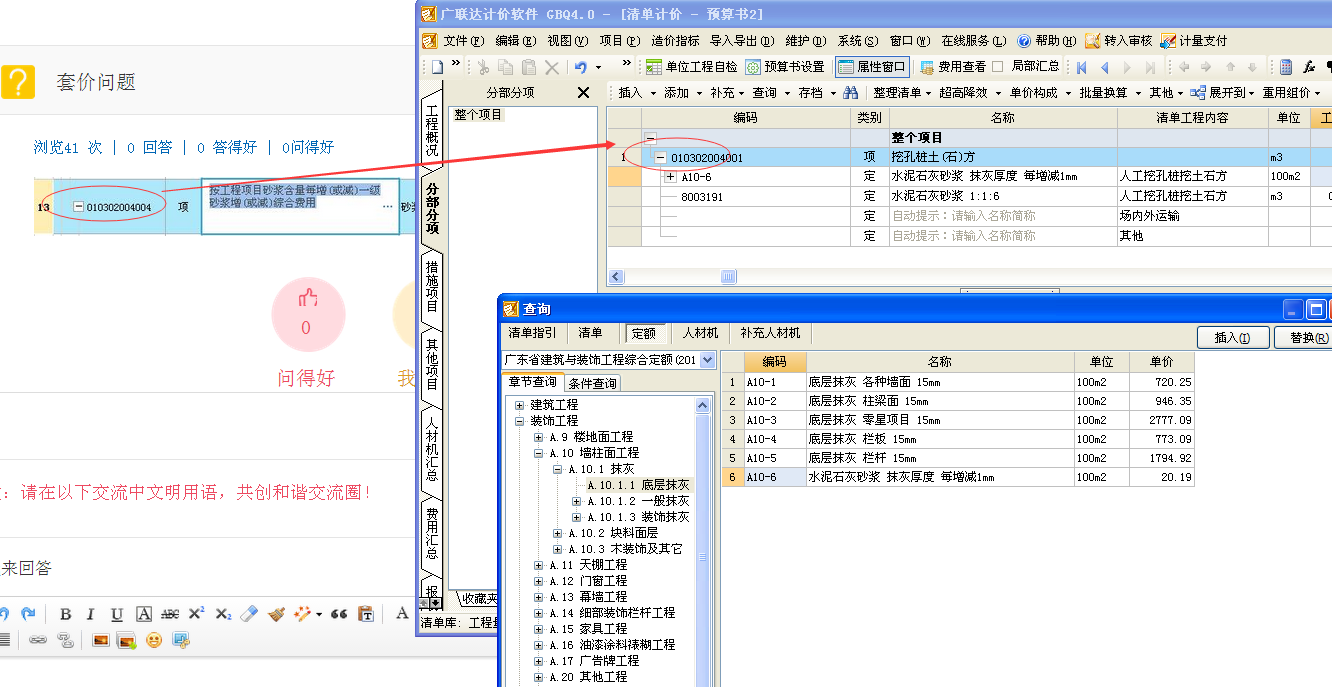
Task: Toggle the 属性窗口 property window button
Action: [871, 67]
